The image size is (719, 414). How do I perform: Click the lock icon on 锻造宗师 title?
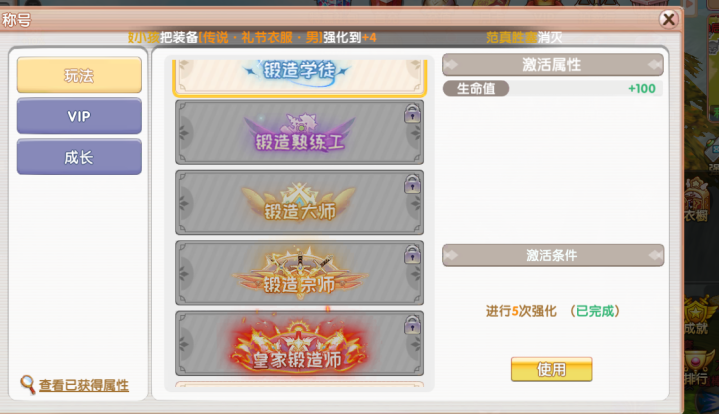point(412,254)
